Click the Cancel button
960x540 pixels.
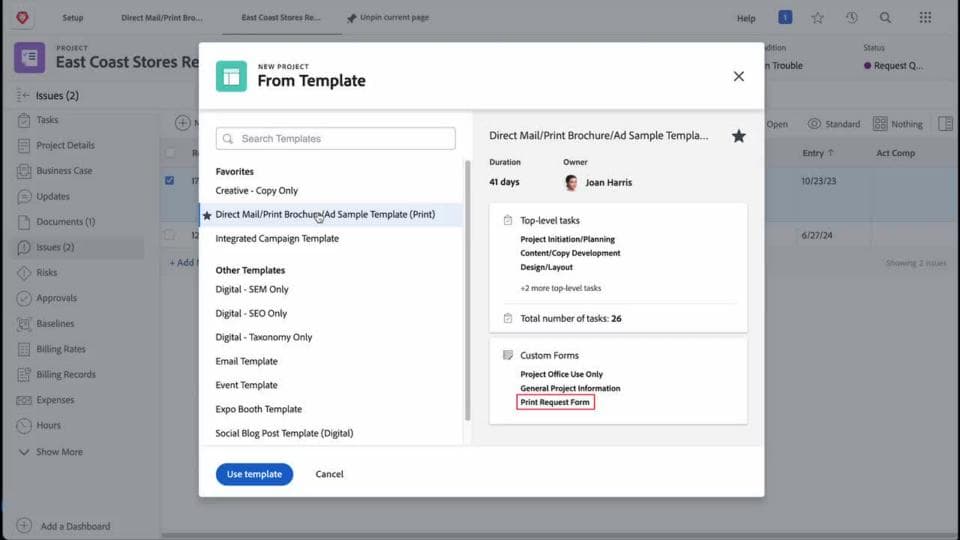coord(329,474)
